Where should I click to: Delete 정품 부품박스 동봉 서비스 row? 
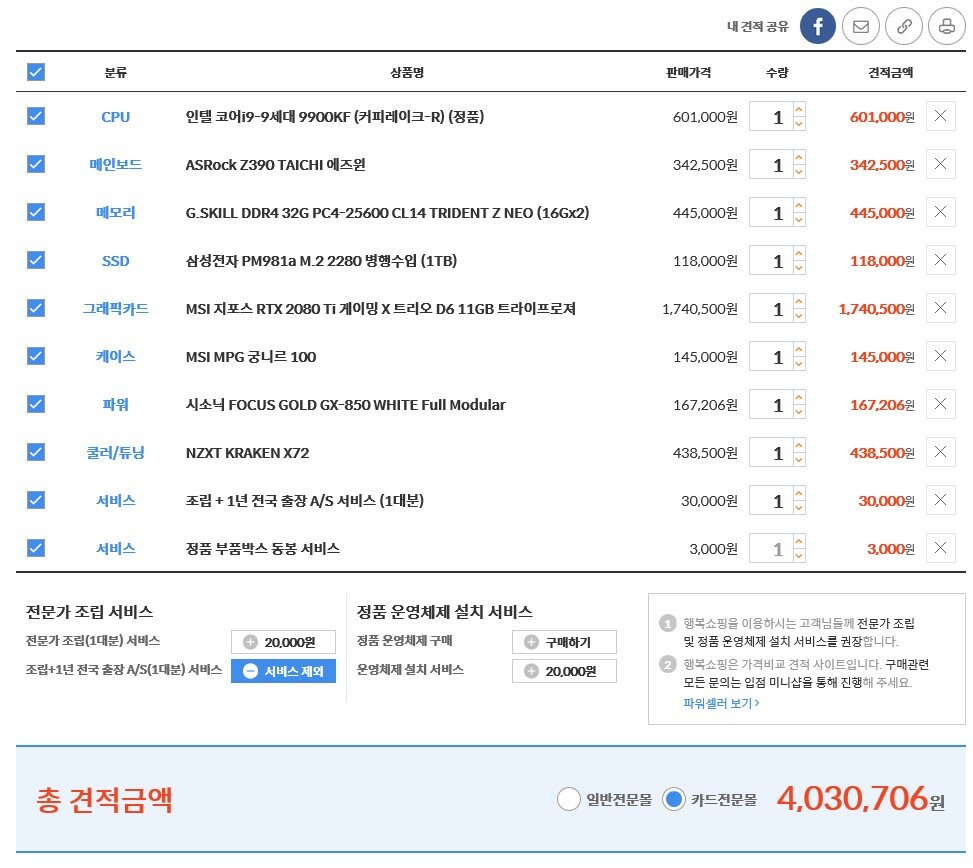pos(940,548)
